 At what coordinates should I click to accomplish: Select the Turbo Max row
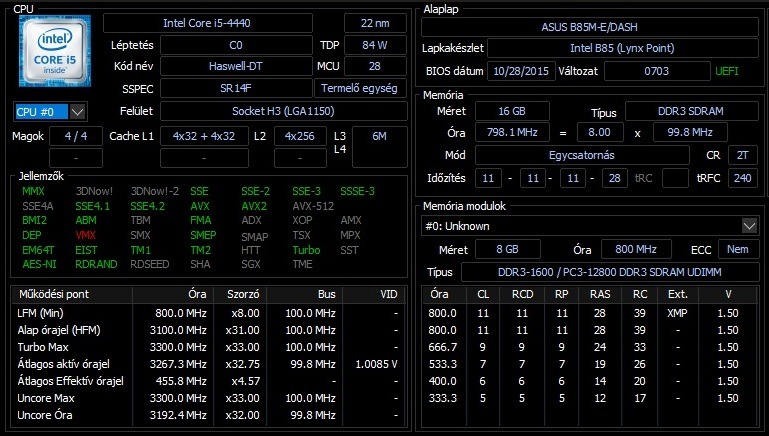pyautogui.click(x=208, y=347)
